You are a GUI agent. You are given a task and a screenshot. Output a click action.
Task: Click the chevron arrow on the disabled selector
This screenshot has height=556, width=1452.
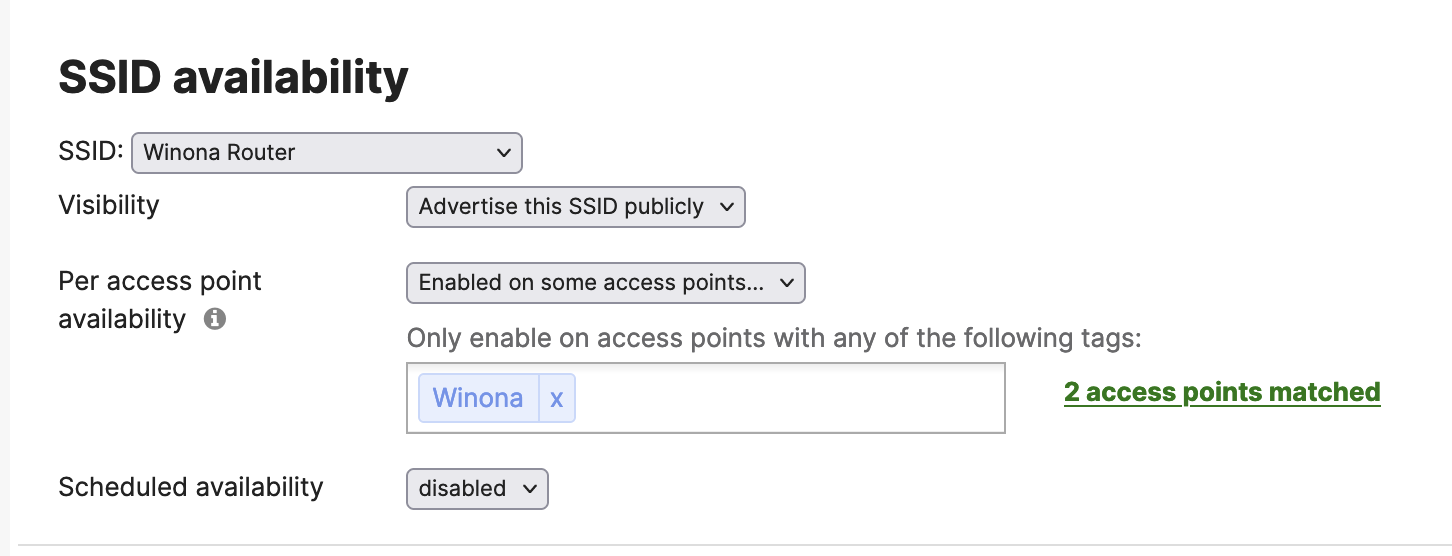click(x=530, y=489)
